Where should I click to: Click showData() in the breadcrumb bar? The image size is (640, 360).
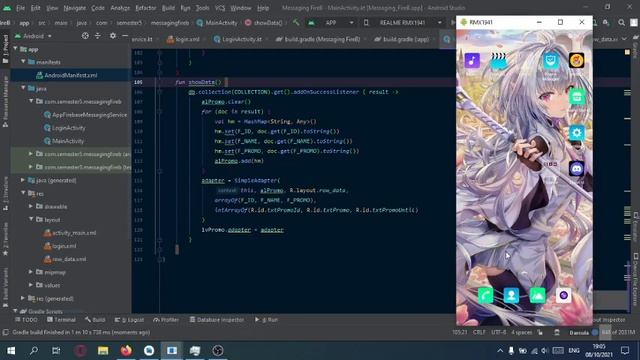coord(263,23)
